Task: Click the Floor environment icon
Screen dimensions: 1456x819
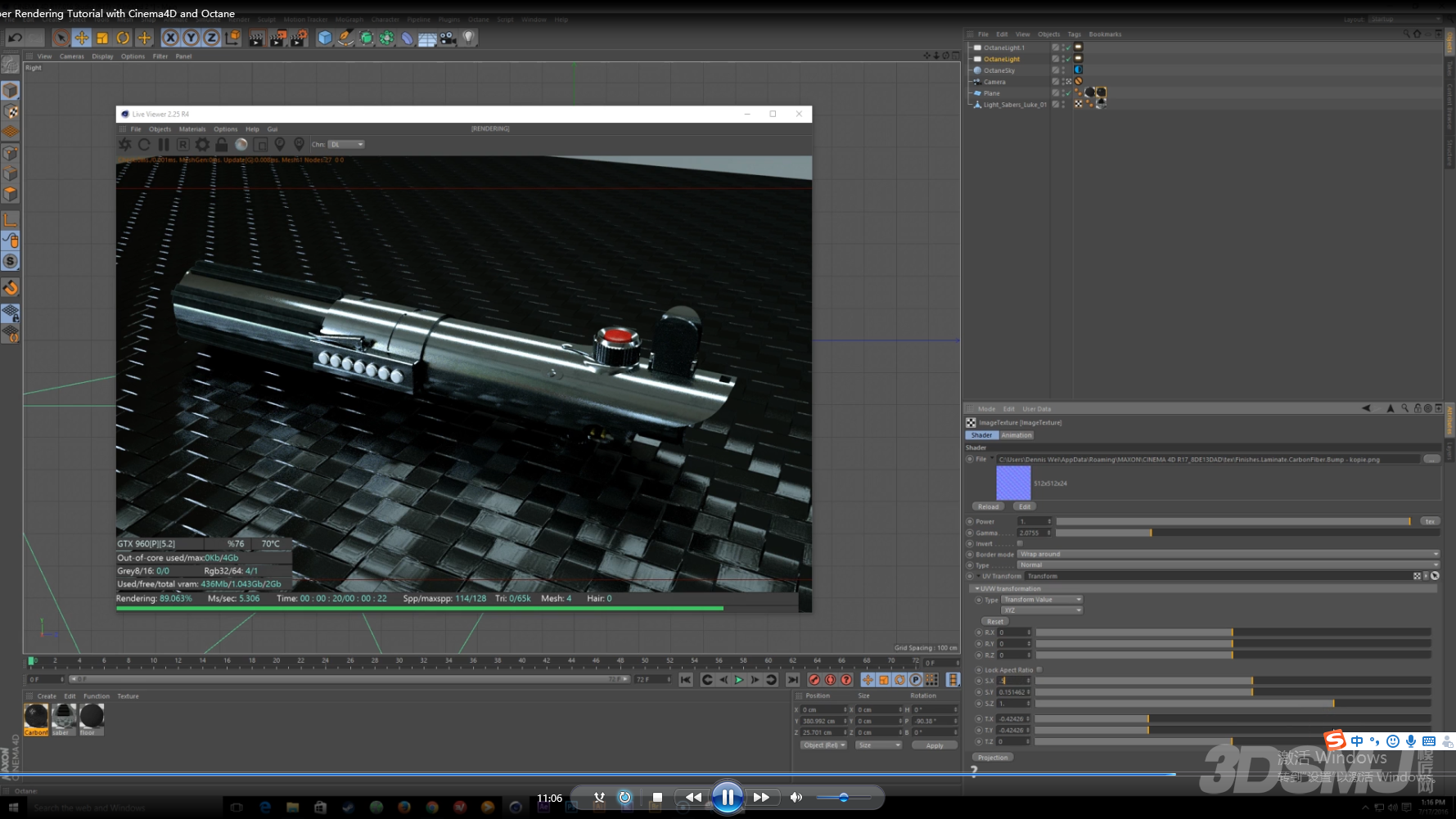Action: pyautogui.click(x=427, y=38)
